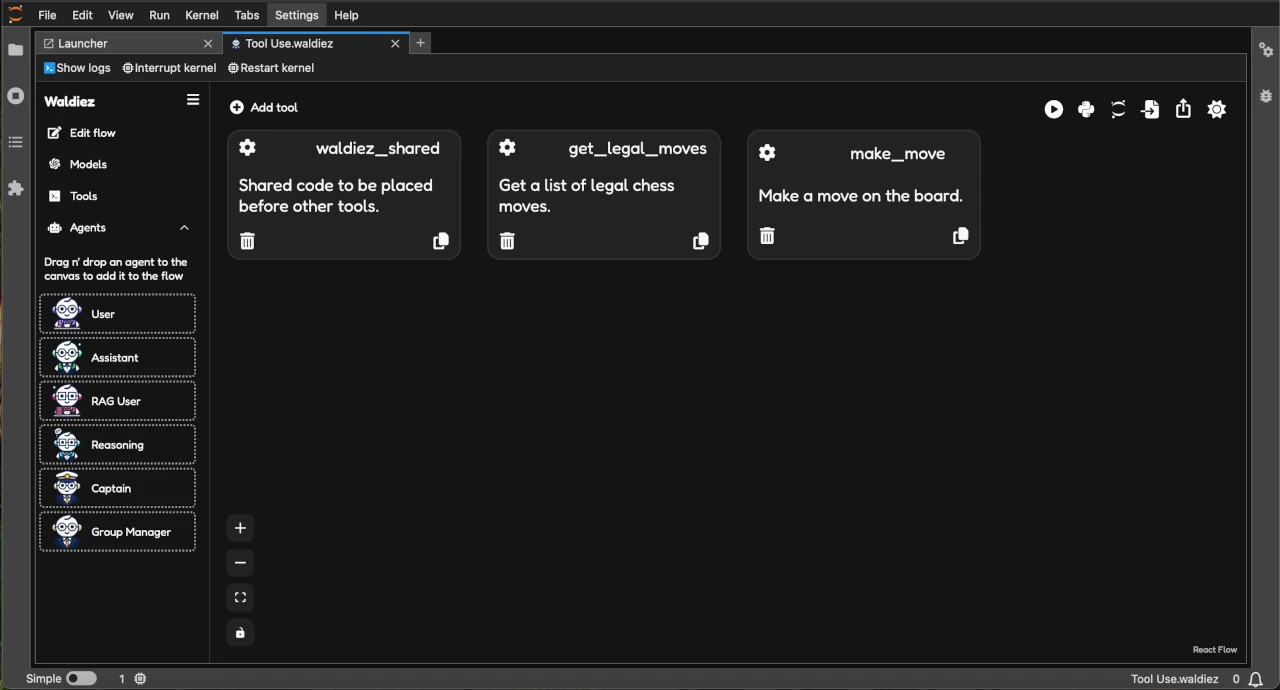Image resolution: width=1280 pixels, height=690 pixels.
Task: Convert the flow to a Python script
Action: pyautogui.click(x=1086, y=109)
